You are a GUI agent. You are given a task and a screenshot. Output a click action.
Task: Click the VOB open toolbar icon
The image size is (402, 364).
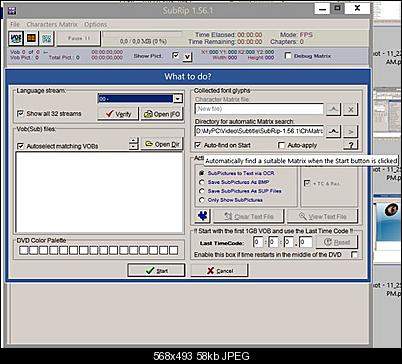click(x=16, y=38)
